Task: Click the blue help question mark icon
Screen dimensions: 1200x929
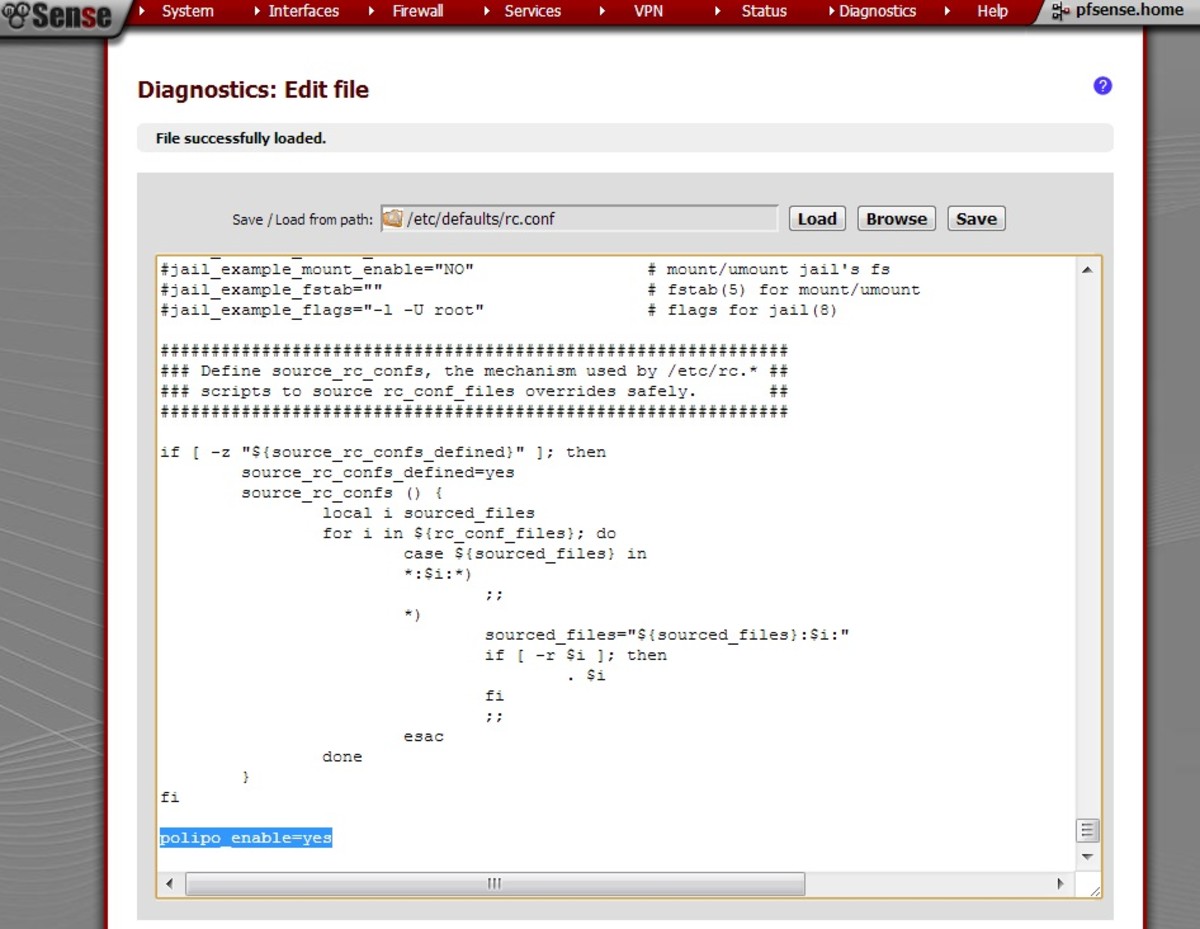Action: click(x=1102, y=86)
